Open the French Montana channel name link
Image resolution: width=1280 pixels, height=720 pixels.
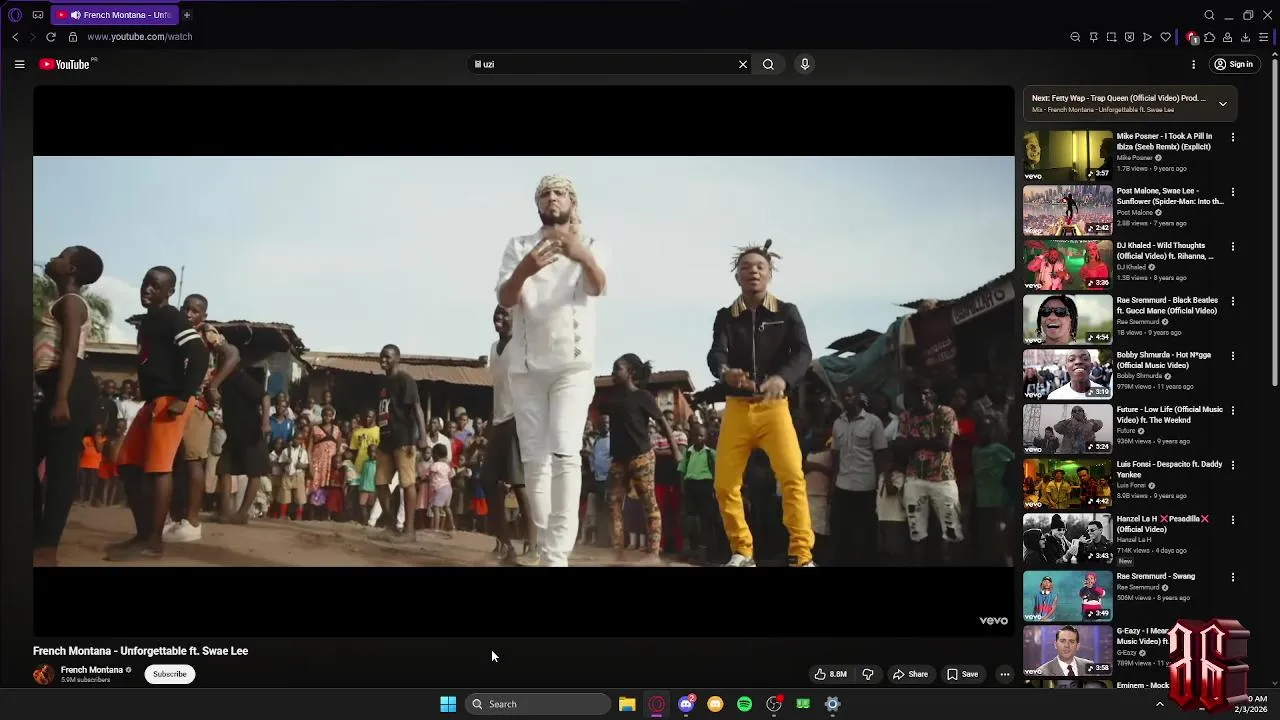pyautogui.click(x=92, y=670)
